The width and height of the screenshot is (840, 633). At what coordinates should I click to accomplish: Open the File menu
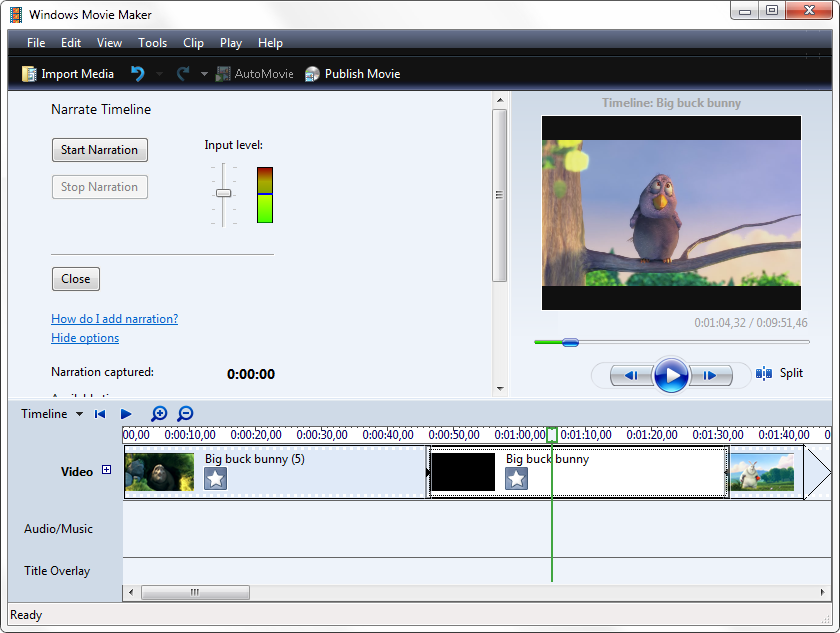[x=36, y=43]
